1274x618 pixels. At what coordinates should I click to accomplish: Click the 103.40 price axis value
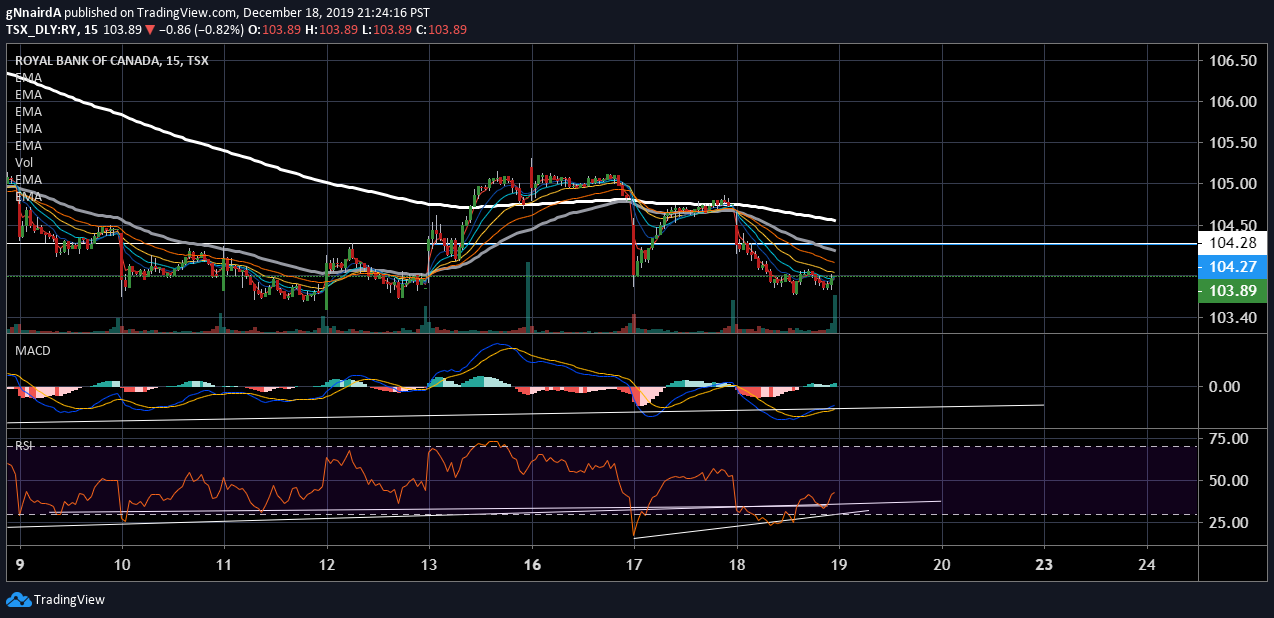pyautogui.click(x=1232, y=318)
